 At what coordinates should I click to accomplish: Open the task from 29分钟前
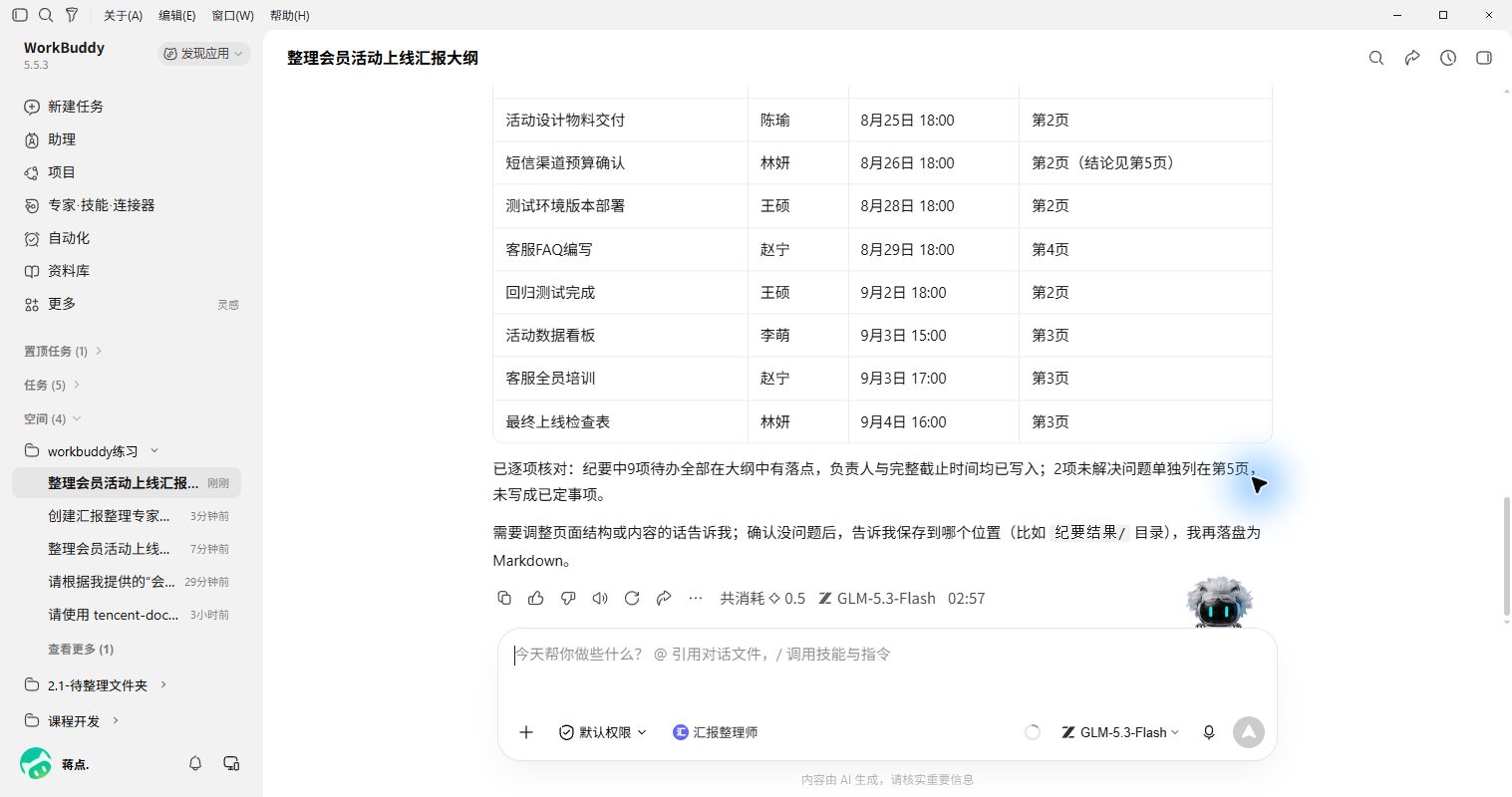point(127,582)
